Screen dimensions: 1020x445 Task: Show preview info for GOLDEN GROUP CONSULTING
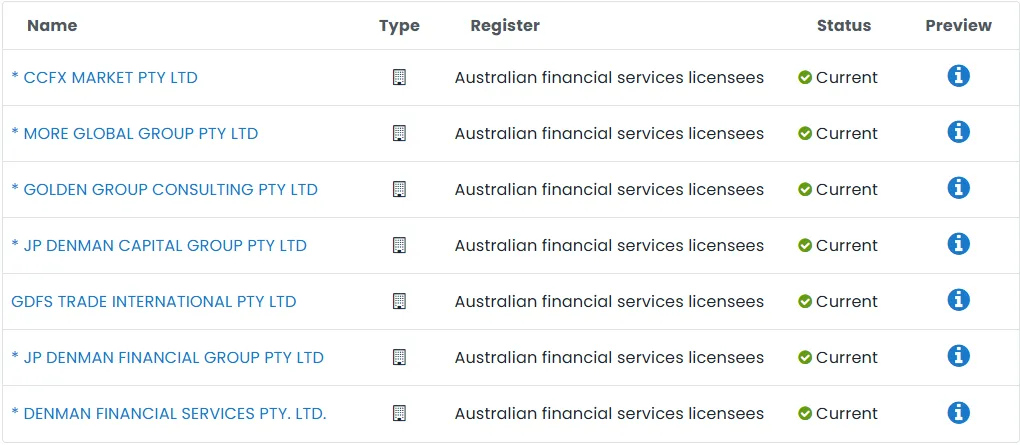pos(958,188)
